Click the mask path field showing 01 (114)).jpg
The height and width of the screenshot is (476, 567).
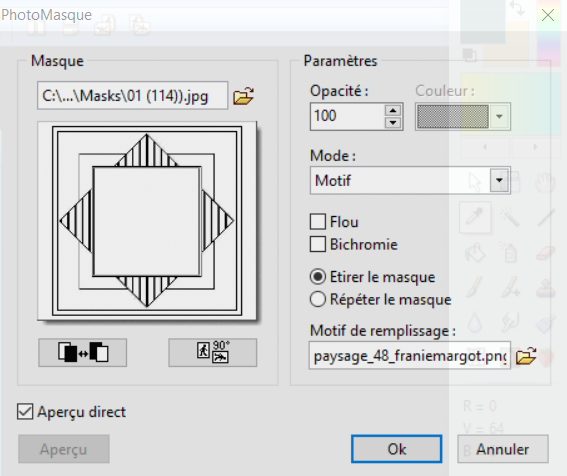(133, 96)
